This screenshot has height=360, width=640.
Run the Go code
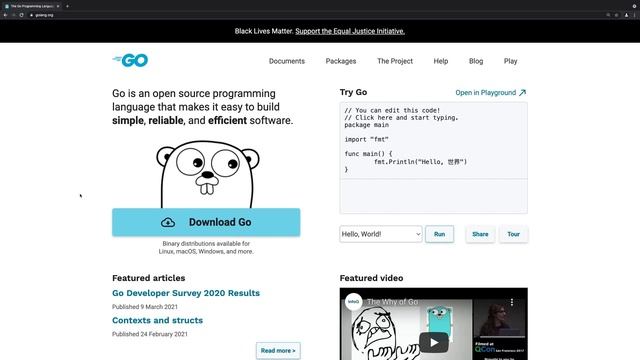[439, 234]
